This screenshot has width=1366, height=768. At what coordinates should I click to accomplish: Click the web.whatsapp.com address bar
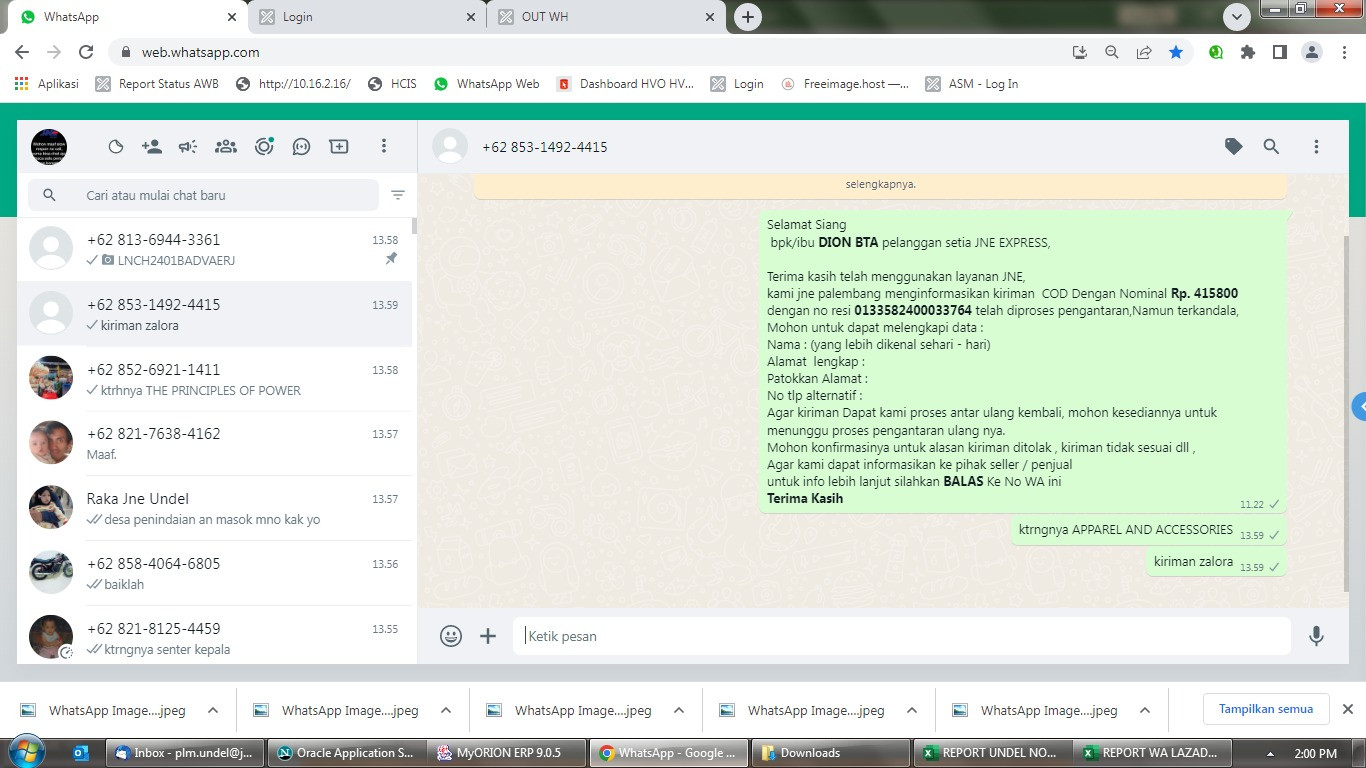click(x=590, y=52)
